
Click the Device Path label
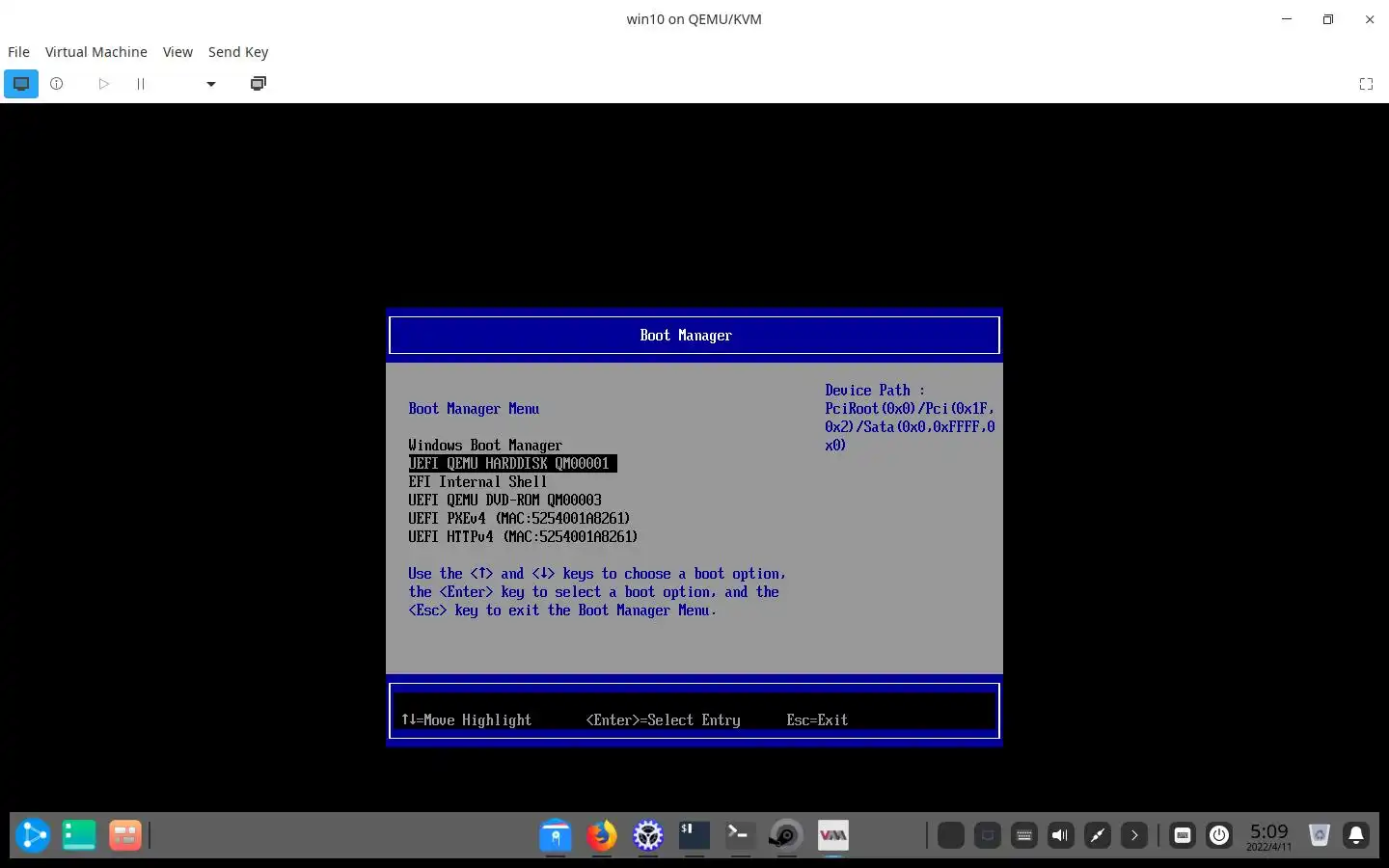coord(874,391)
